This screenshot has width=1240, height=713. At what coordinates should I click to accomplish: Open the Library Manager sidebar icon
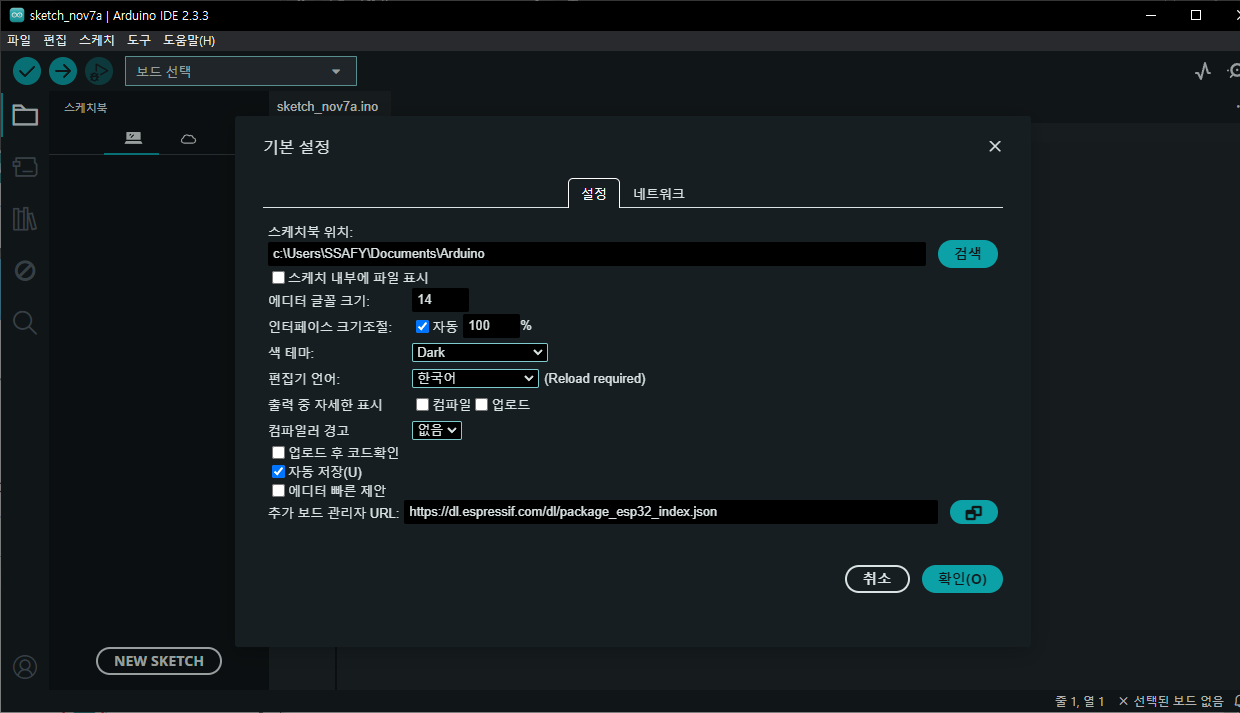(25, 219)
